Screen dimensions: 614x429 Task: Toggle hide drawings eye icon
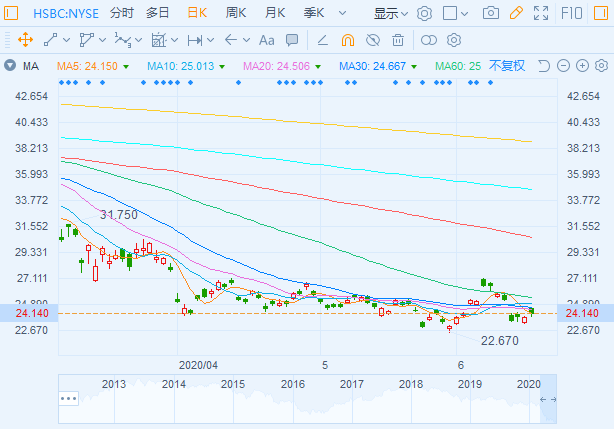point(372,40)
